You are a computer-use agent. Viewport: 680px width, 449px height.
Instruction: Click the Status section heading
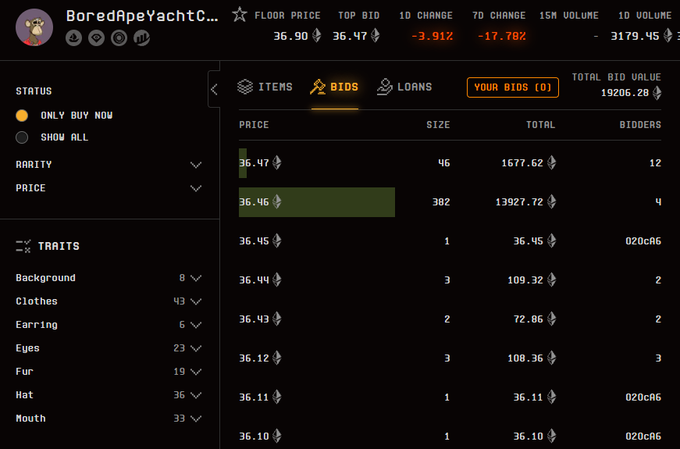[34, 91]
